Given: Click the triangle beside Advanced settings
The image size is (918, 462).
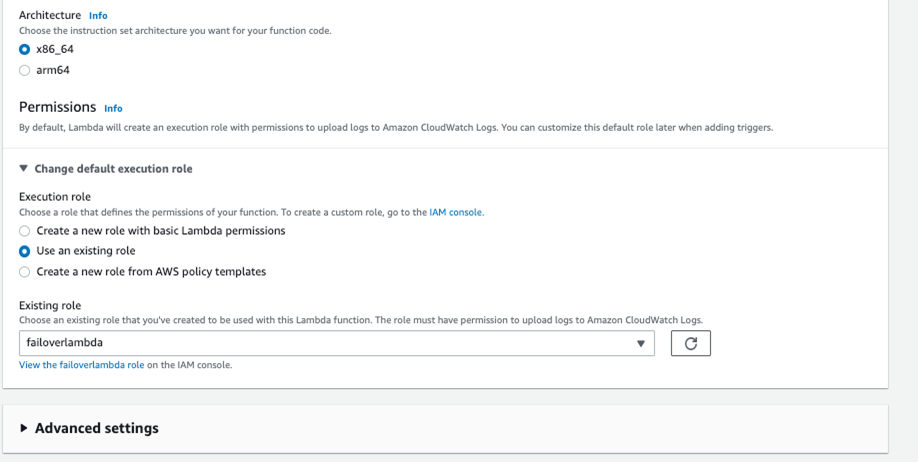Looking at the screenshot, I should 24,428.
